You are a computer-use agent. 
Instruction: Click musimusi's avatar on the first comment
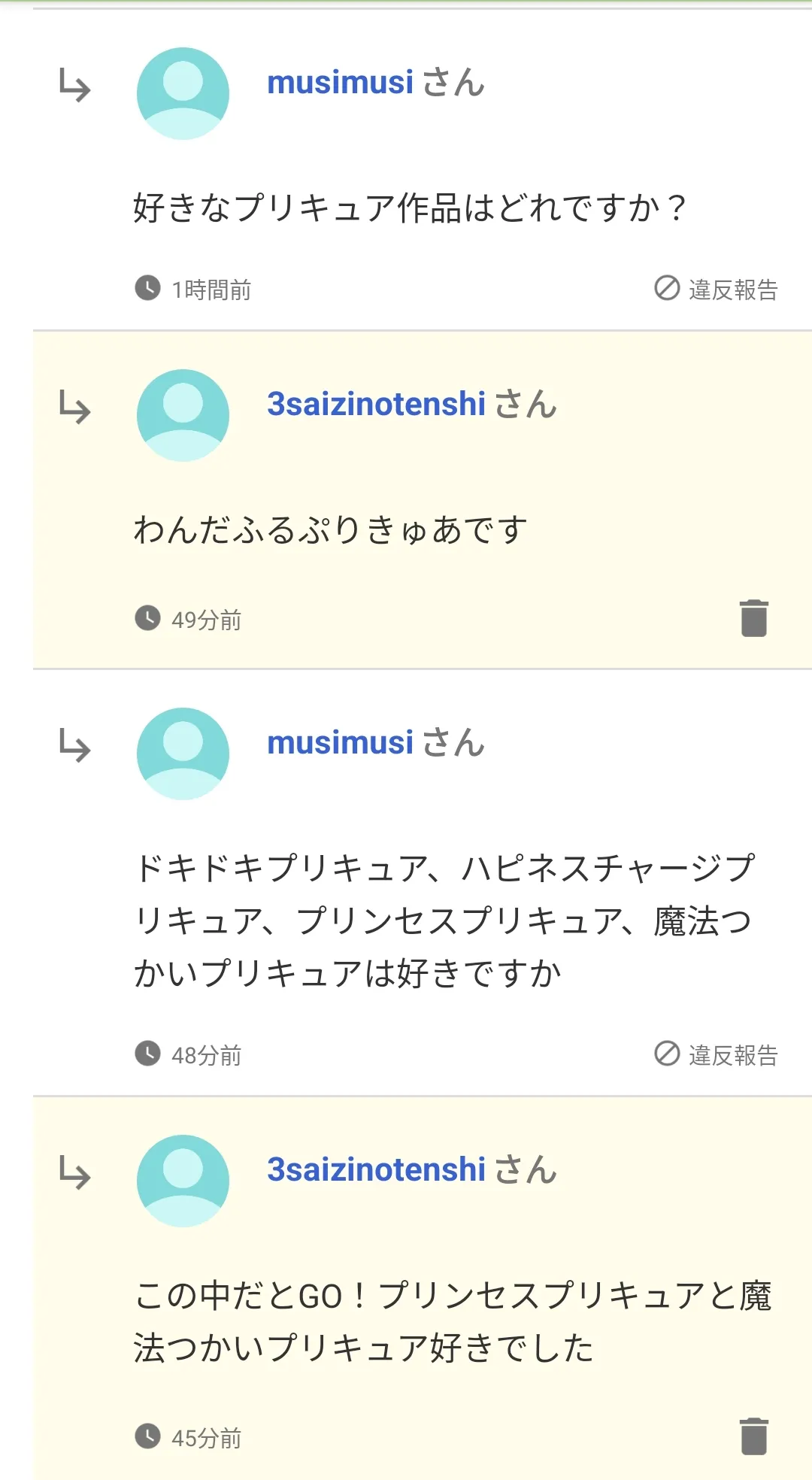(x=183, y=93)
